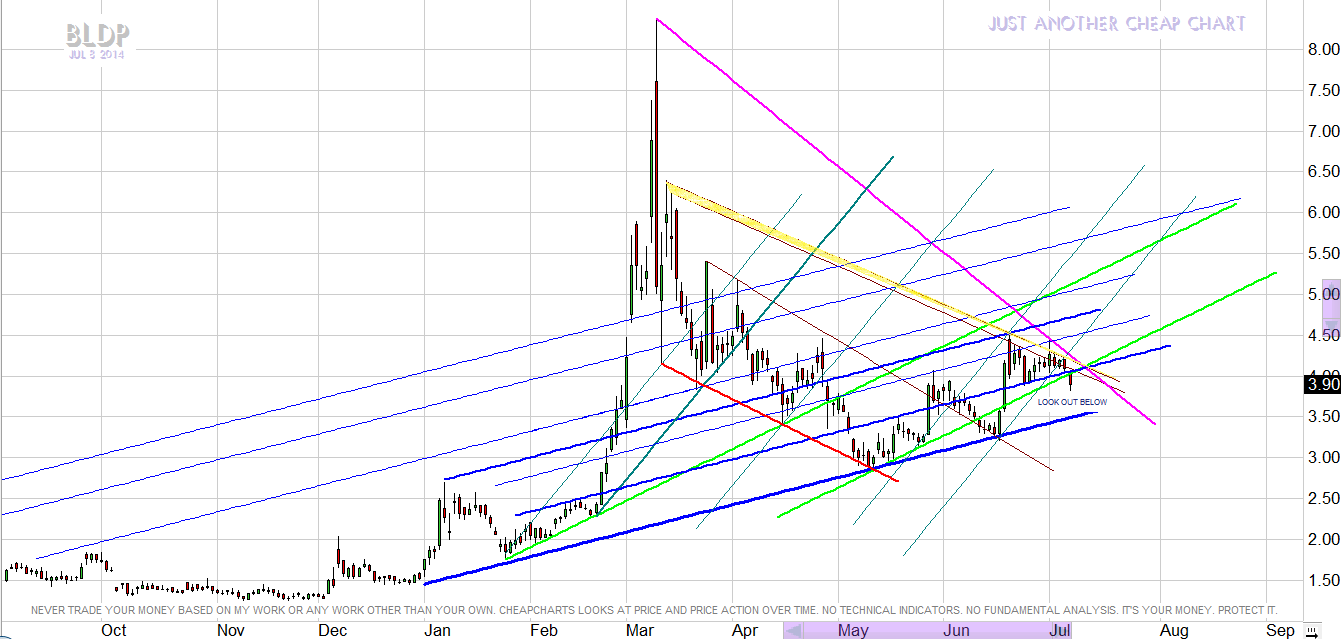Select the Oct month marker on time axis

pyautogui.click(x=114, y=630)
